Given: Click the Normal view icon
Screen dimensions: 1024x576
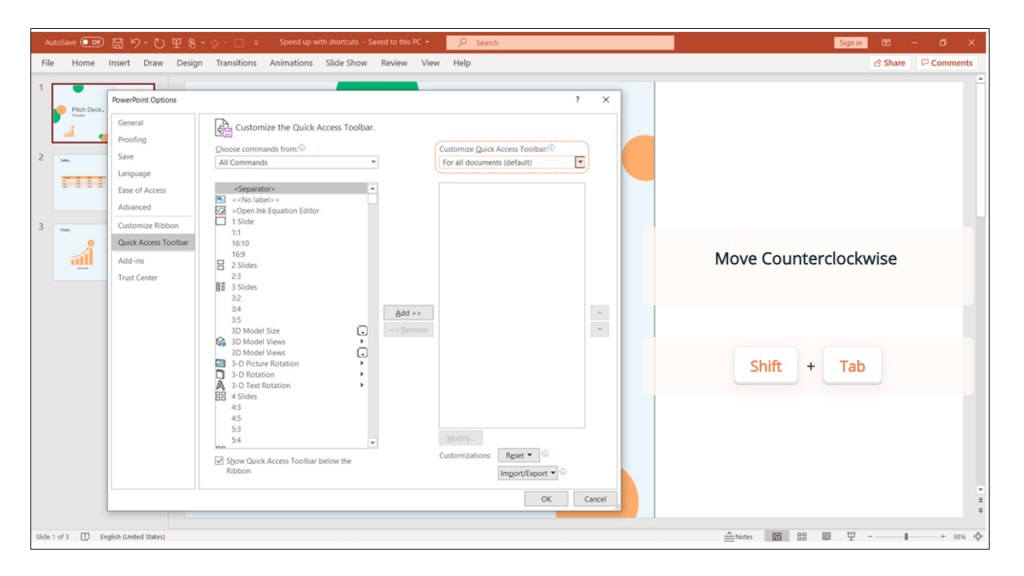Looking at the screenshot, I should point(777,536).
